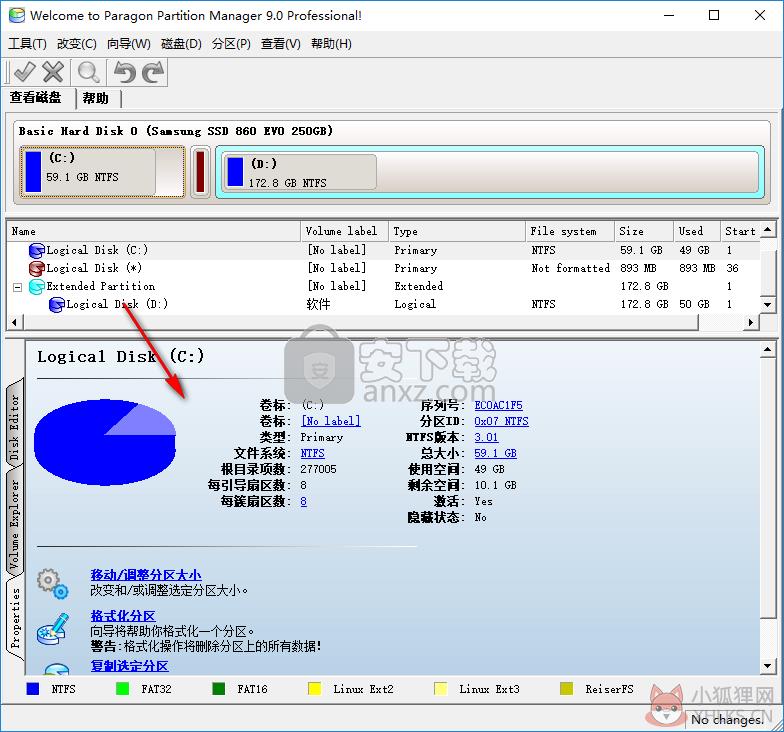This screenshot has width=784, height=732.
Task: Click the Undo arrow toolbar icon
Action: tap(124, 72)
